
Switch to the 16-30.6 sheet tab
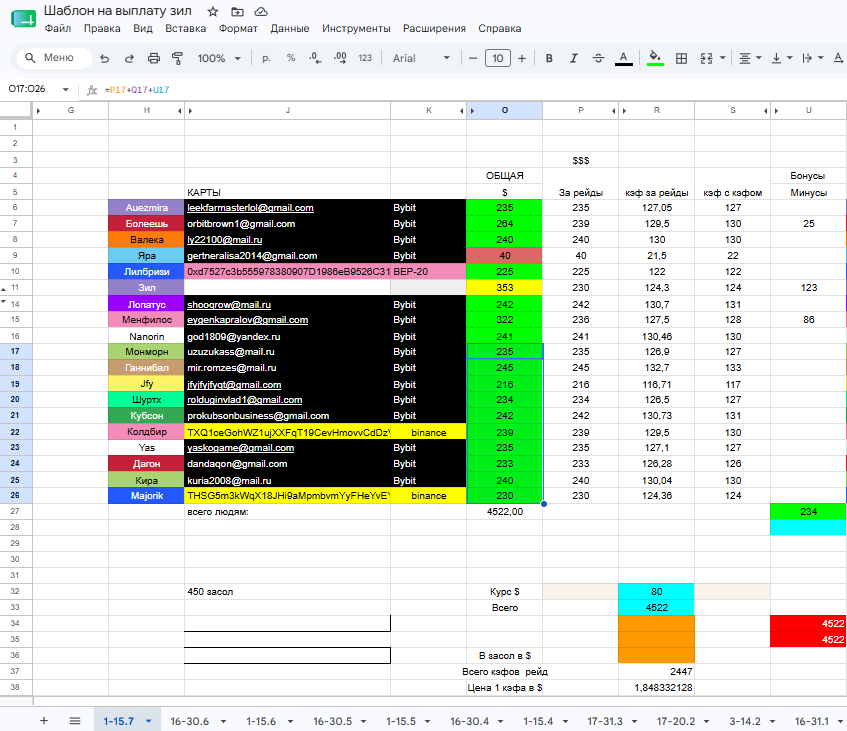190,721
